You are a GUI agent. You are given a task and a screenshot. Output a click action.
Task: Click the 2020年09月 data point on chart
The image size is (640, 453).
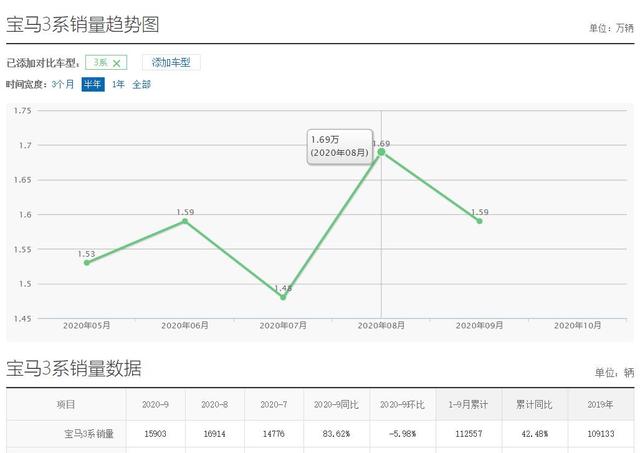479,221
